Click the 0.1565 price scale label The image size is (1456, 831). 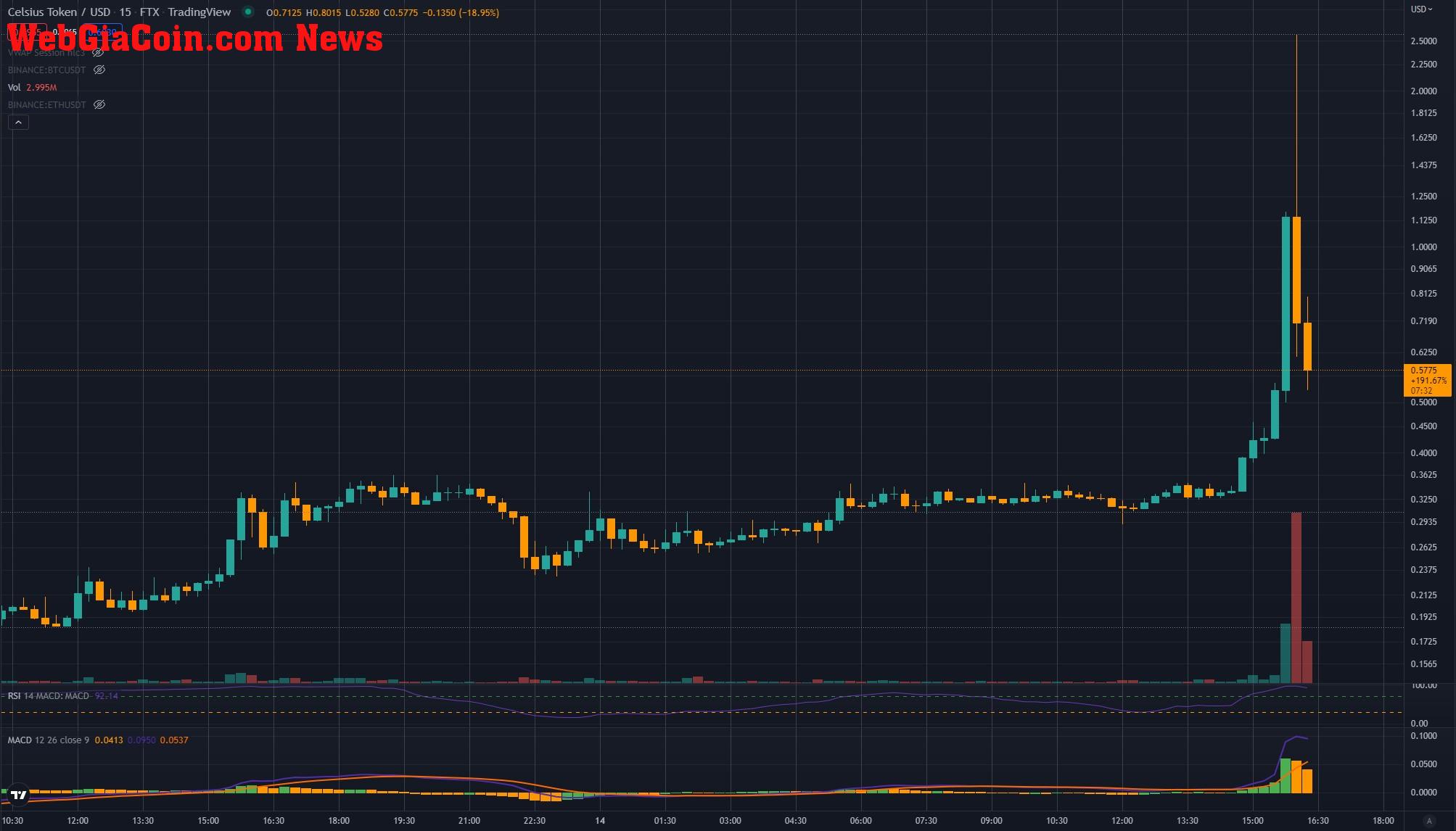pos(1423,663)
